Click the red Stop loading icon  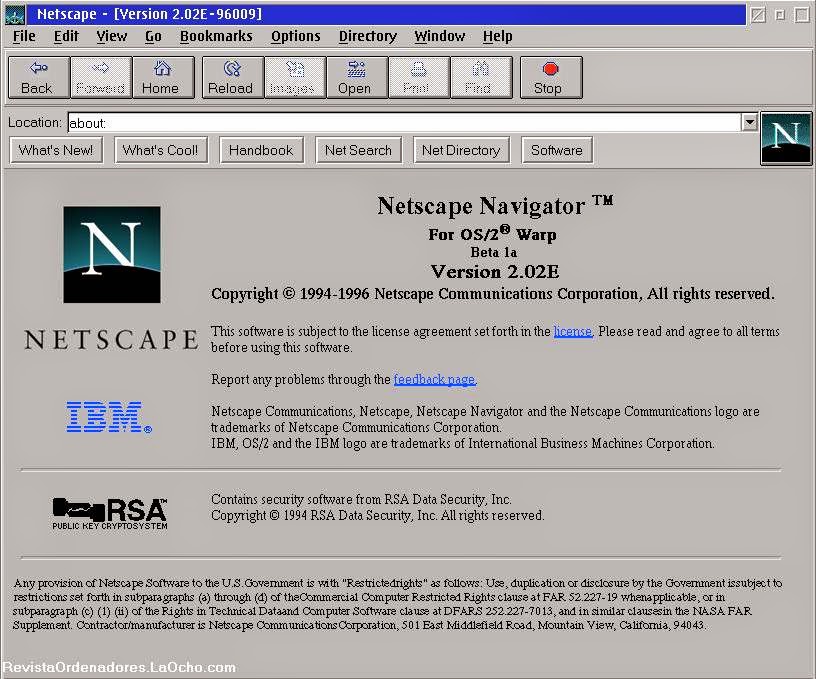pos(551,77)
